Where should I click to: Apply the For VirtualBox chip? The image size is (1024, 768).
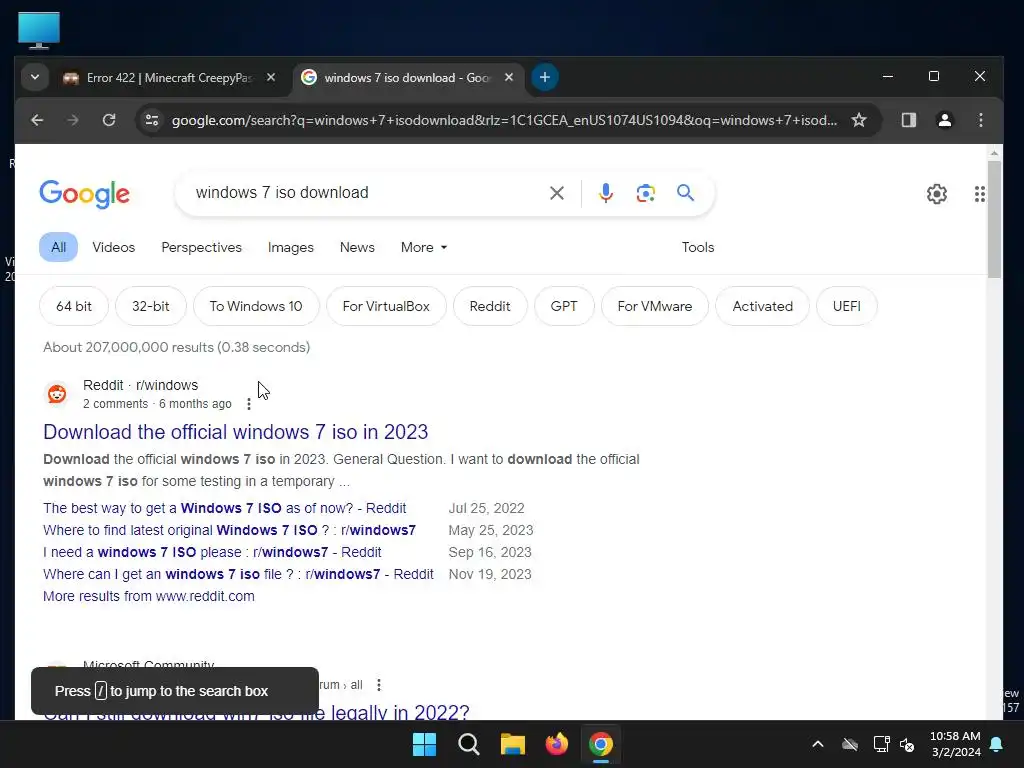pos(386,306)
